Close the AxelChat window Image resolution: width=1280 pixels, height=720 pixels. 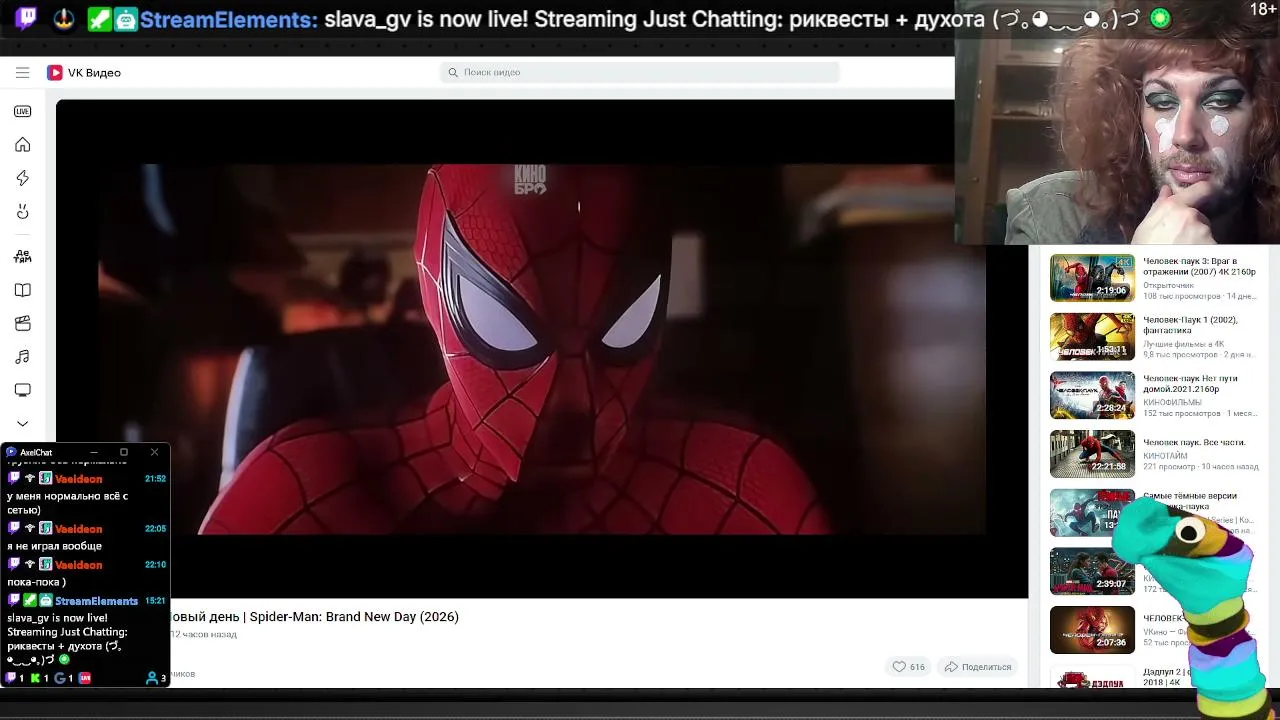coord(154,452)
